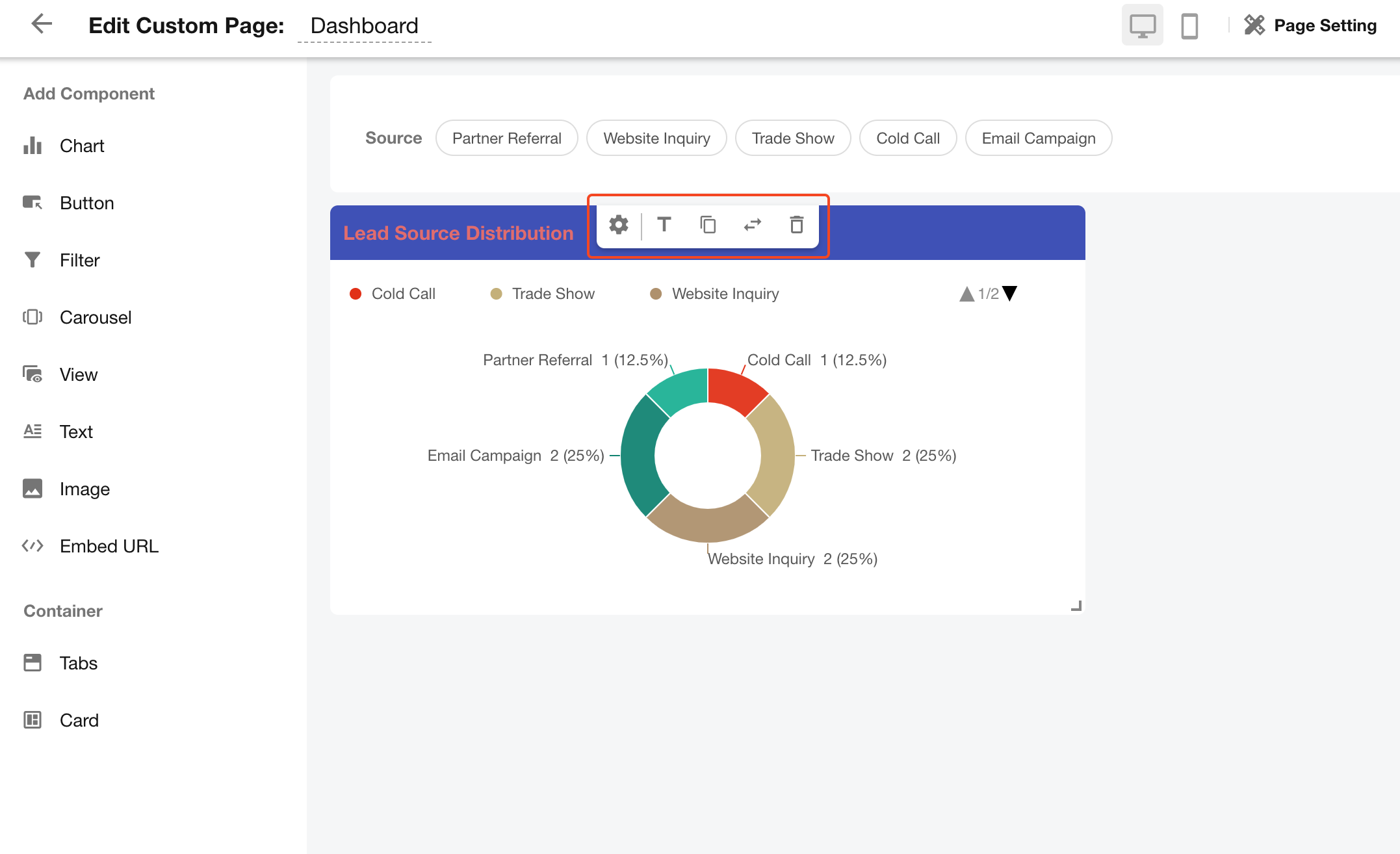
Task: Go to next legend page arrow
Action: pos(1009,294)
